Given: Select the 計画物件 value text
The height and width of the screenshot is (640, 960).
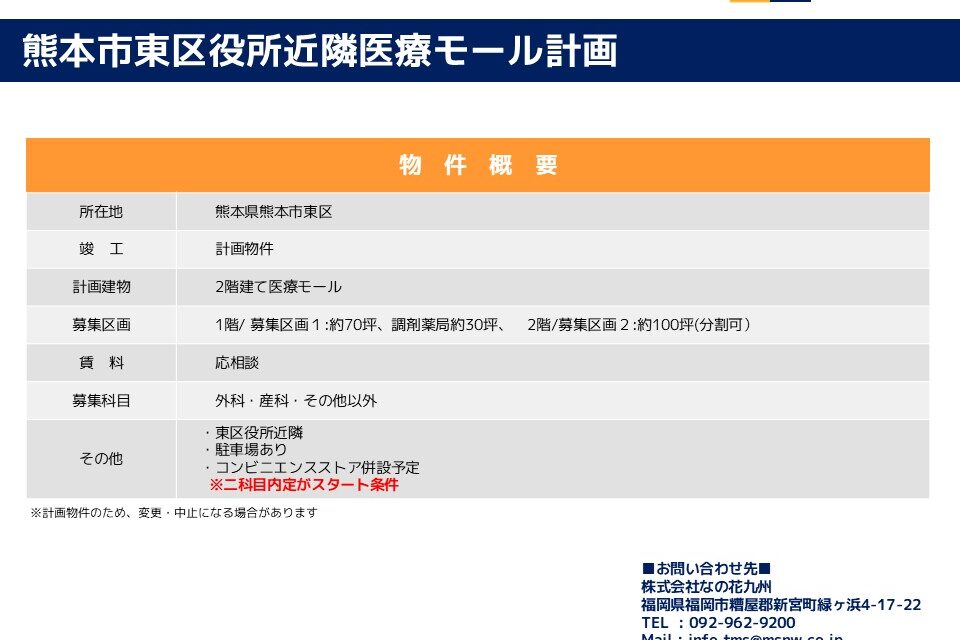Looking at the screenshot, I should pyautogui.click(x=244, y=249).
